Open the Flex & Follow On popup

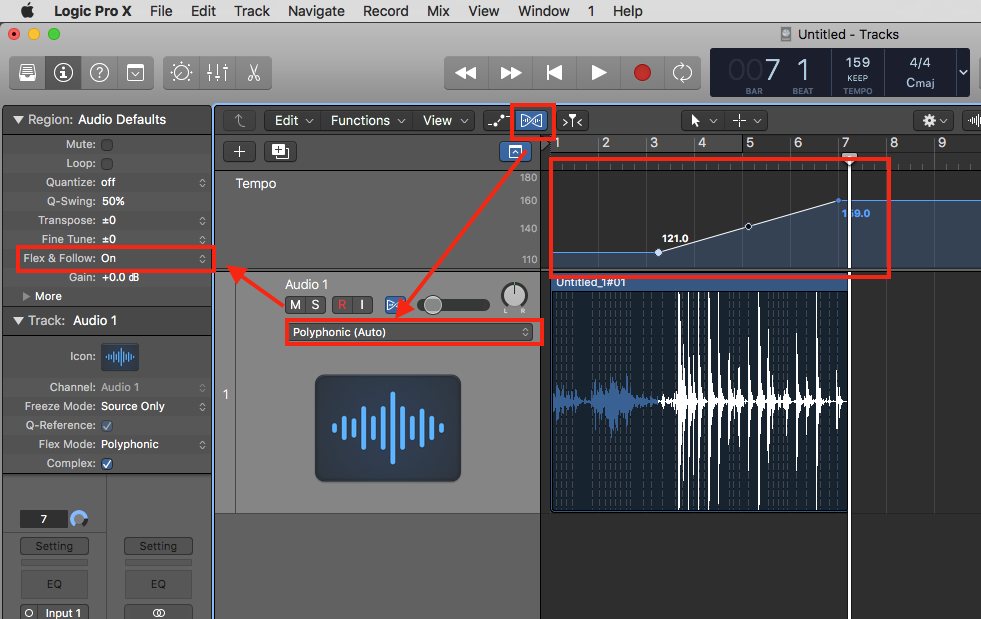153,258
